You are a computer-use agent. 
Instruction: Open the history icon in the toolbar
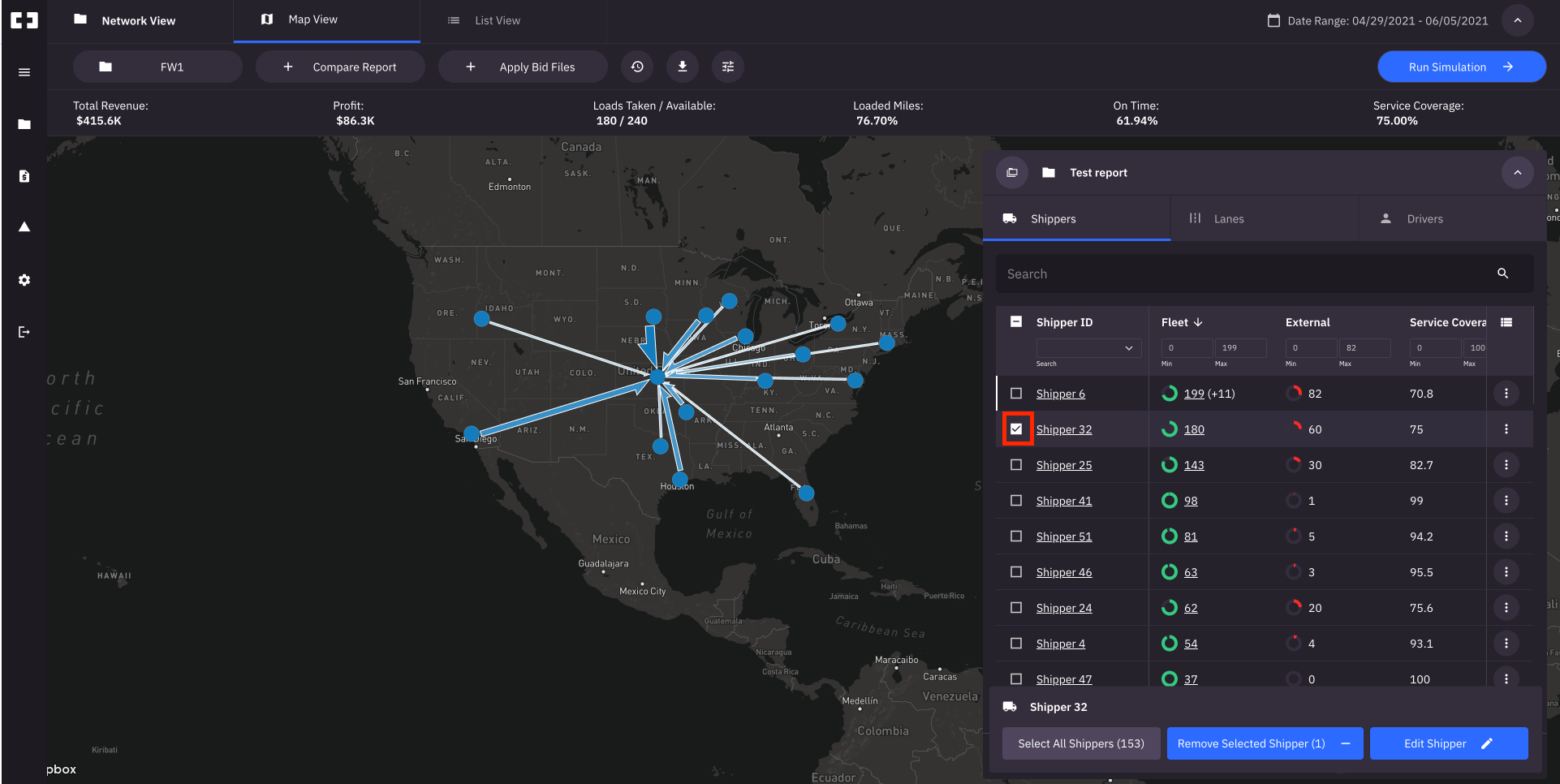637,67
